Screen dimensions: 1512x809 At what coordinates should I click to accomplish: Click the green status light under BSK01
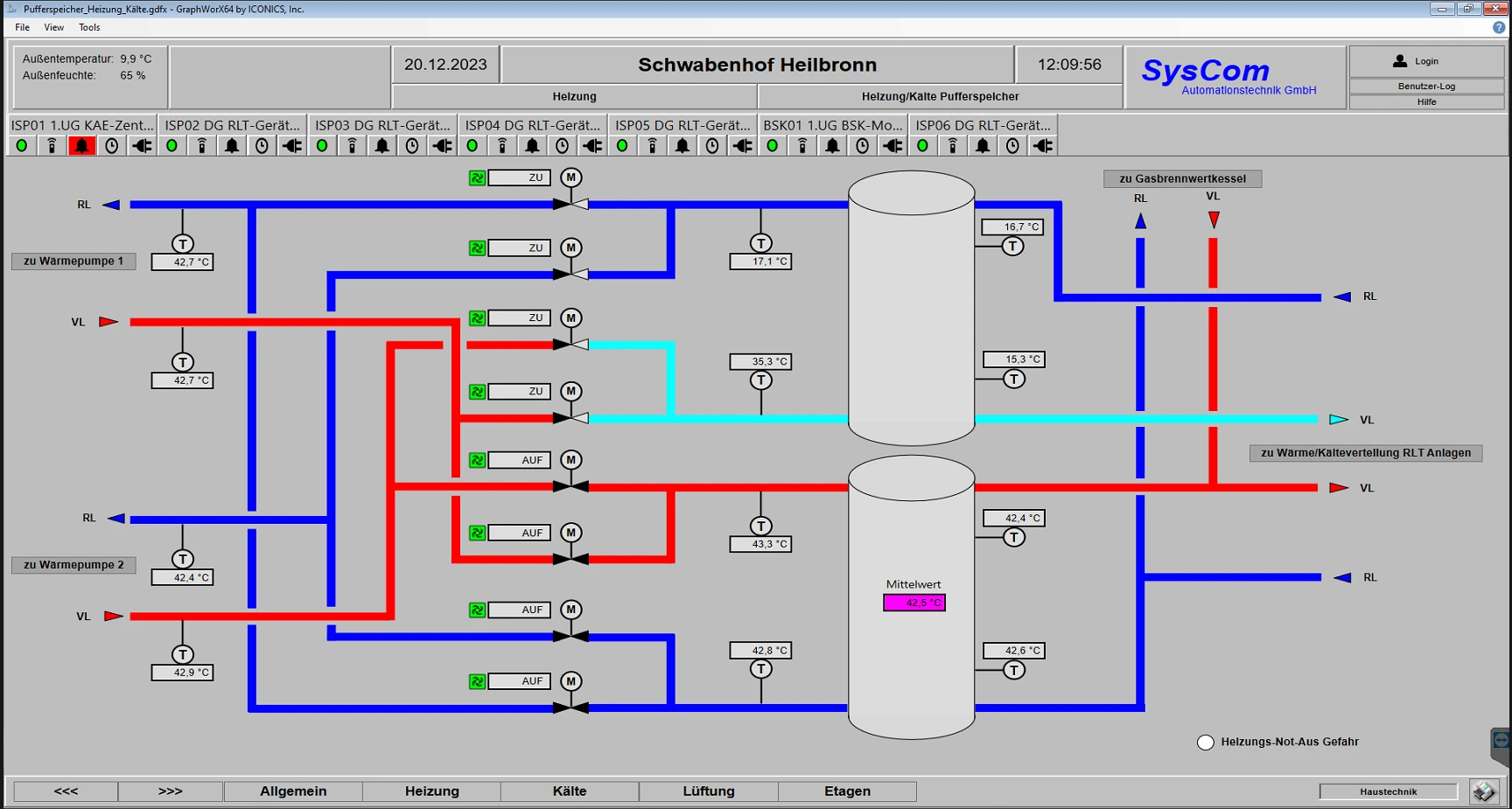click(773, 146)
